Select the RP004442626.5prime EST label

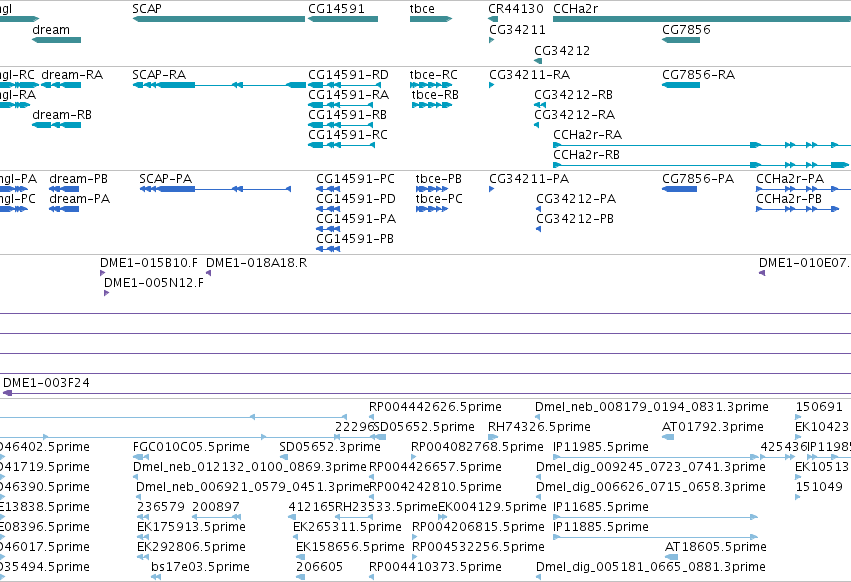pos(435,407)
